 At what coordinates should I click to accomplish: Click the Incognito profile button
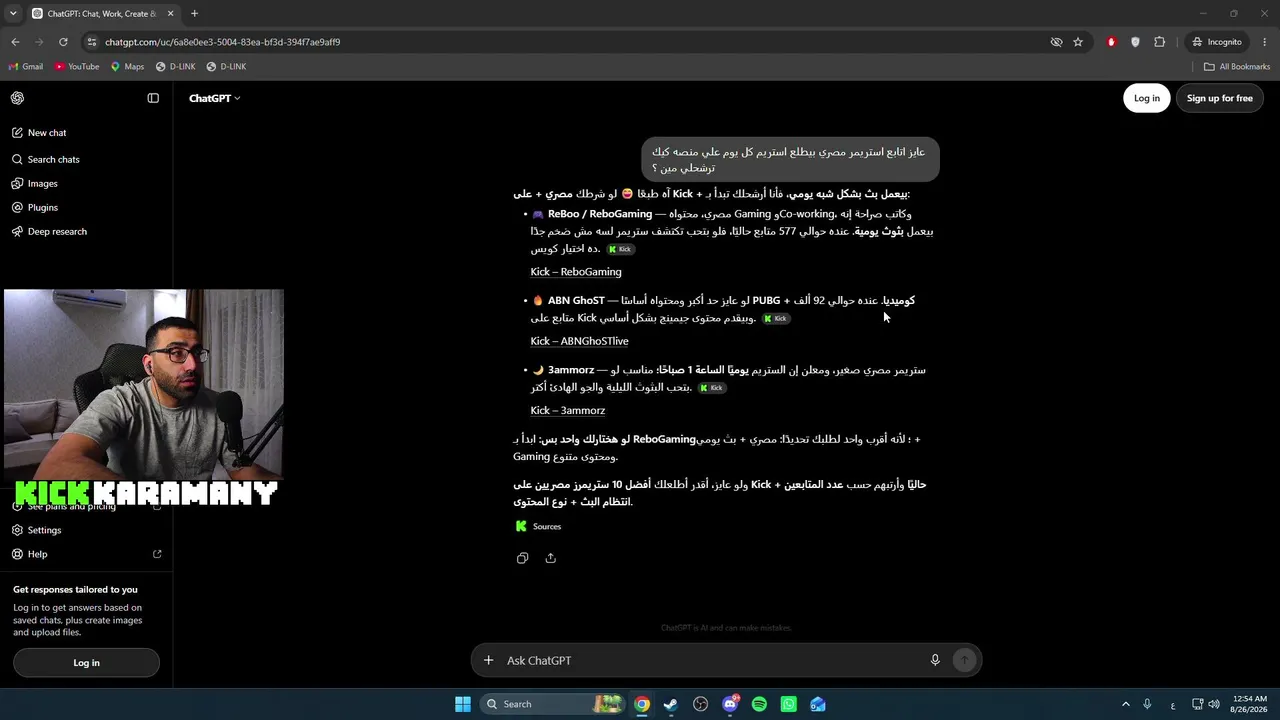[x=1217, y=42]
